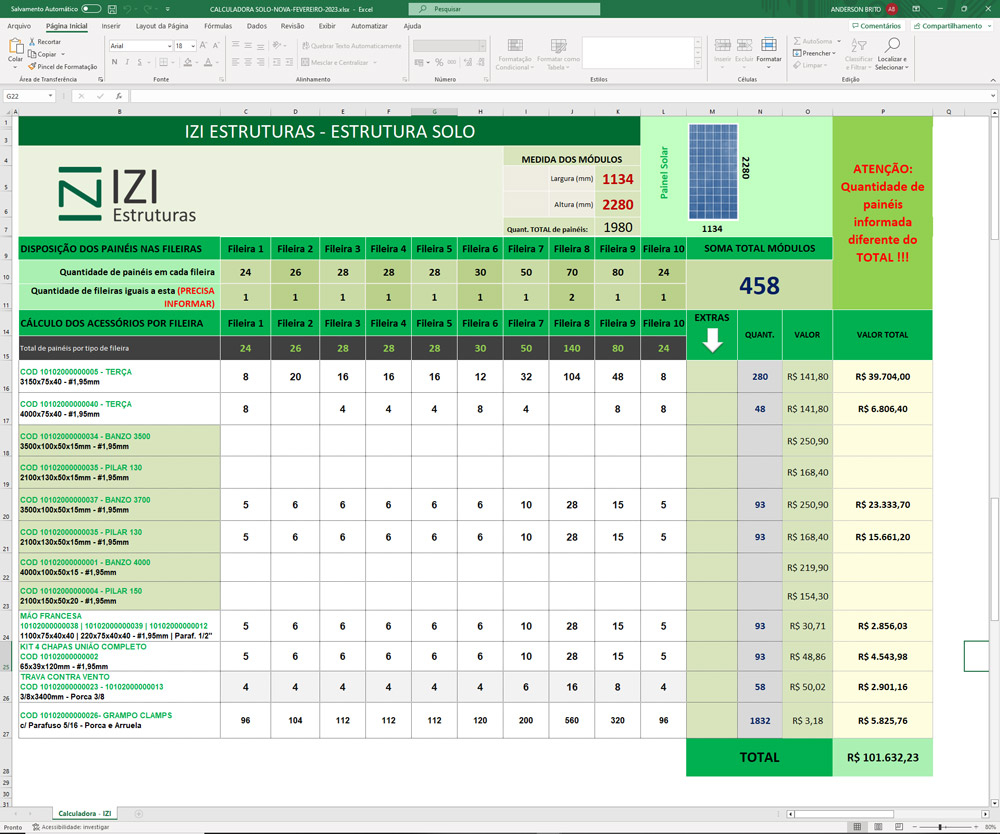Expand the formula bar
Viewport: 1000px width, 834px height.
[x=993, y=96]
